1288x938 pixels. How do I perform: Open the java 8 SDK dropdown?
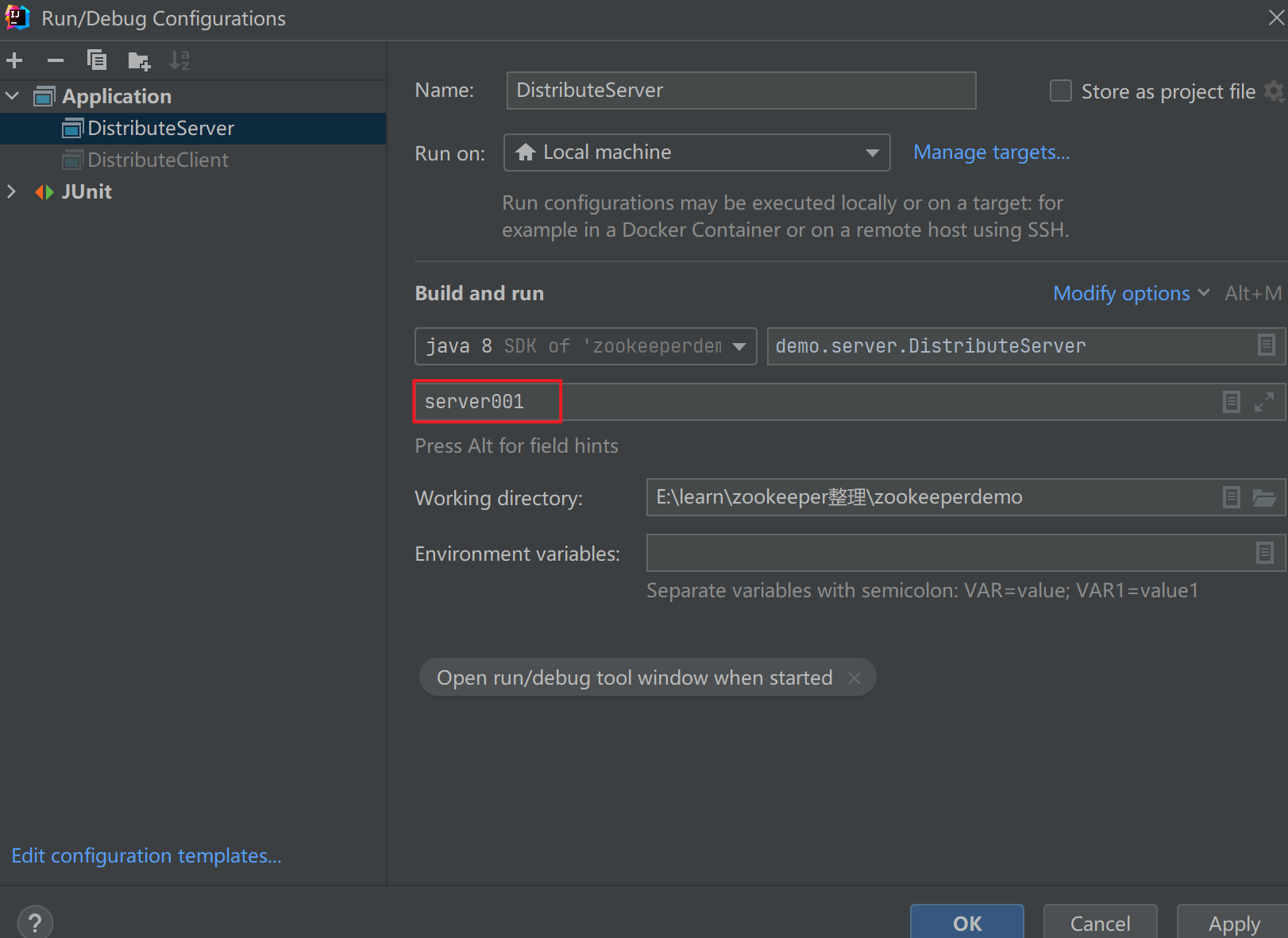(x=585, y=346)
